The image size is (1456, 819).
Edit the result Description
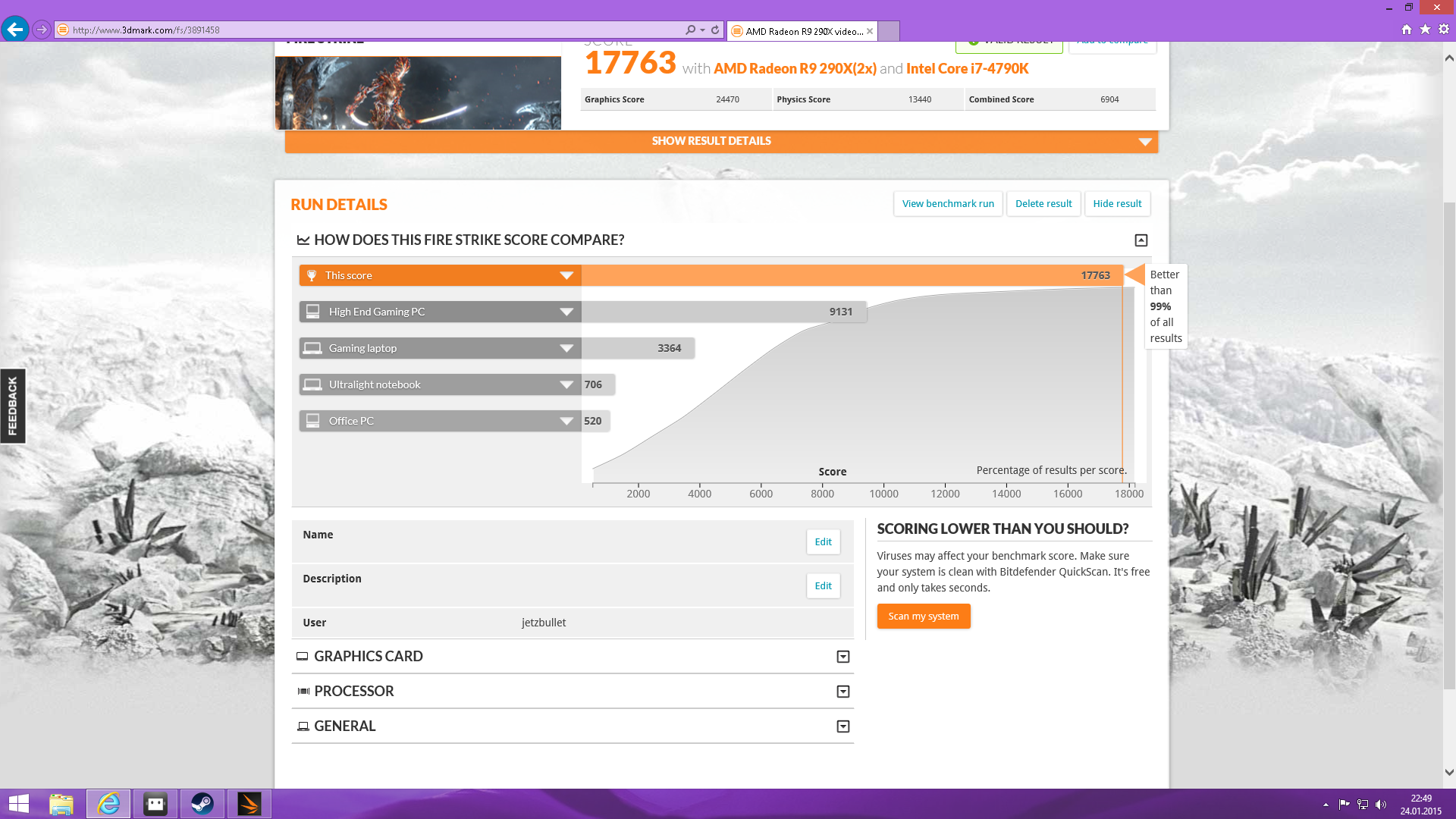823,586
